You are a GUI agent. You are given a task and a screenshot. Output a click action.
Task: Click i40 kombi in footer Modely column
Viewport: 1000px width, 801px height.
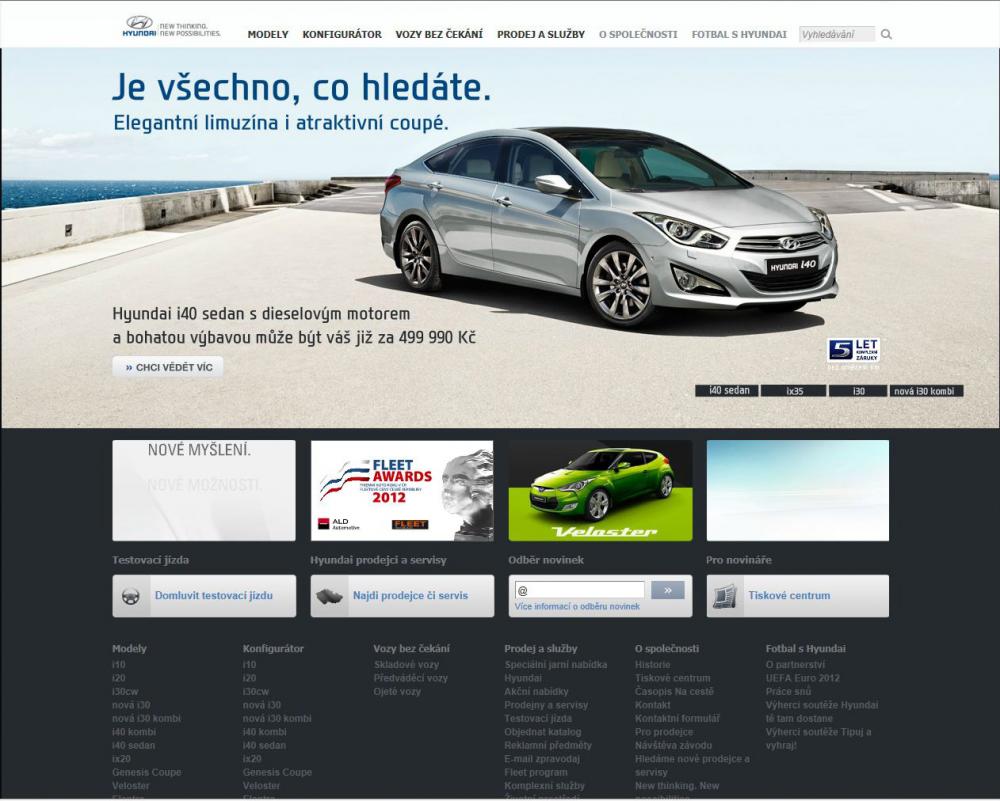pyautogui.click(x=134, y=731)
